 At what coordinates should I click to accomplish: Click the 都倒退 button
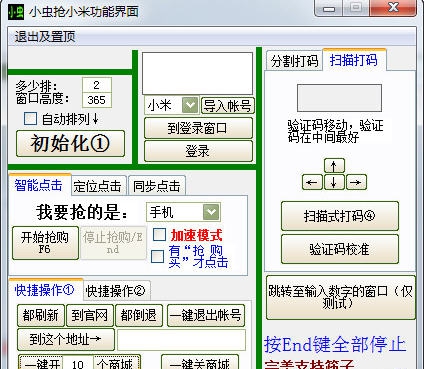(139, 315)
